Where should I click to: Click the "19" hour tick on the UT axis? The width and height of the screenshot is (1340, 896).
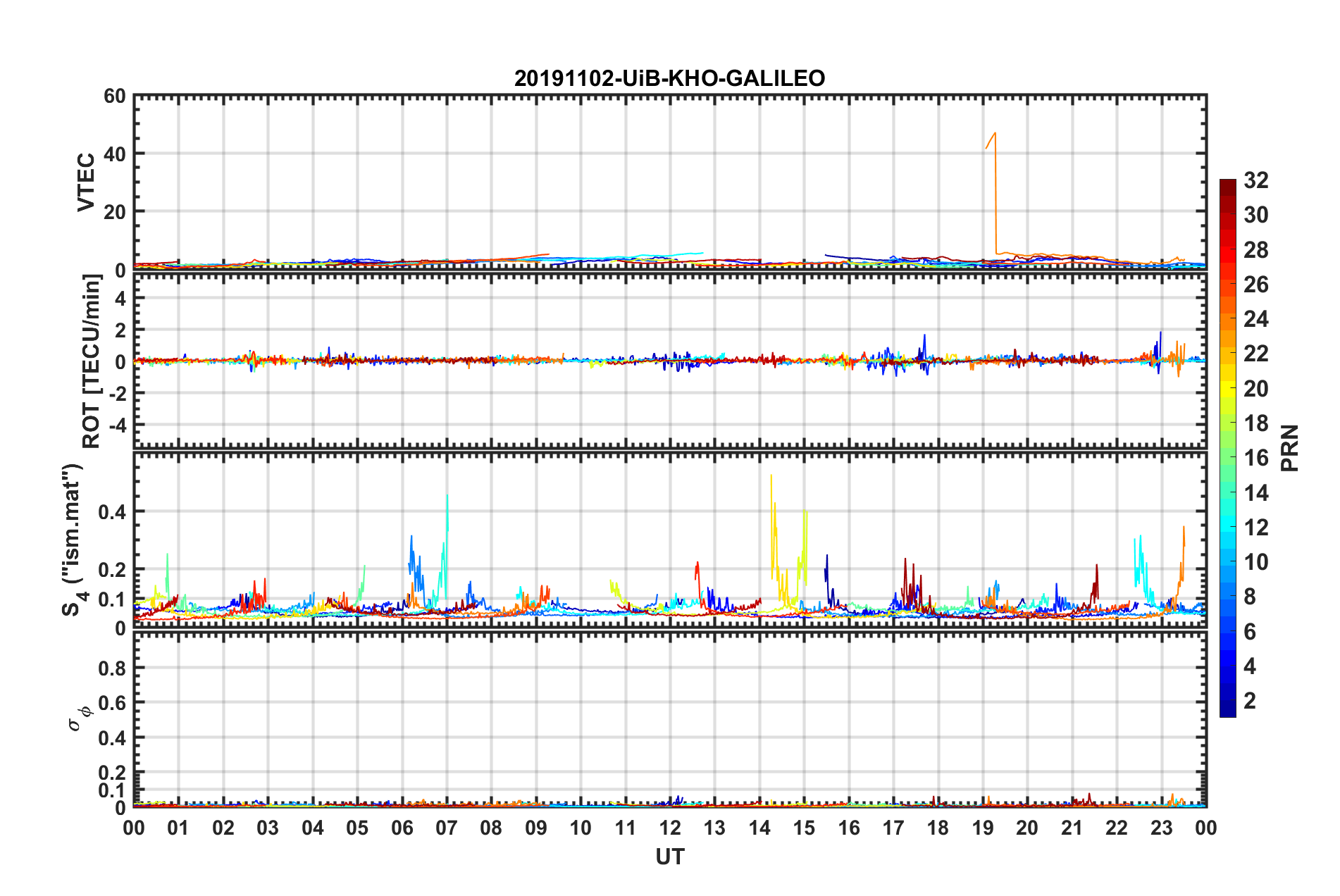coord(983,828)
